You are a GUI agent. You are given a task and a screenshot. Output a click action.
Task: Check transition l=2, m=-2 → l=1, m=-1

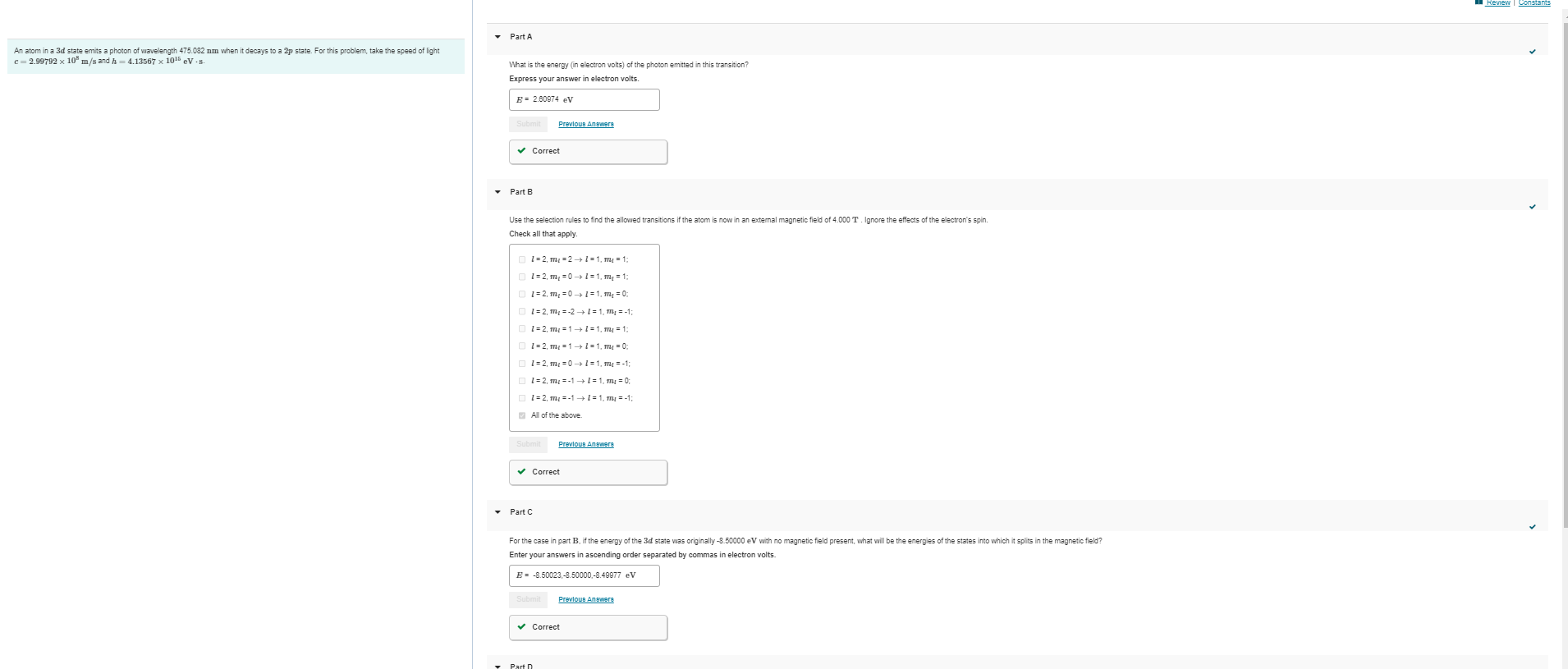pos(522,312)
